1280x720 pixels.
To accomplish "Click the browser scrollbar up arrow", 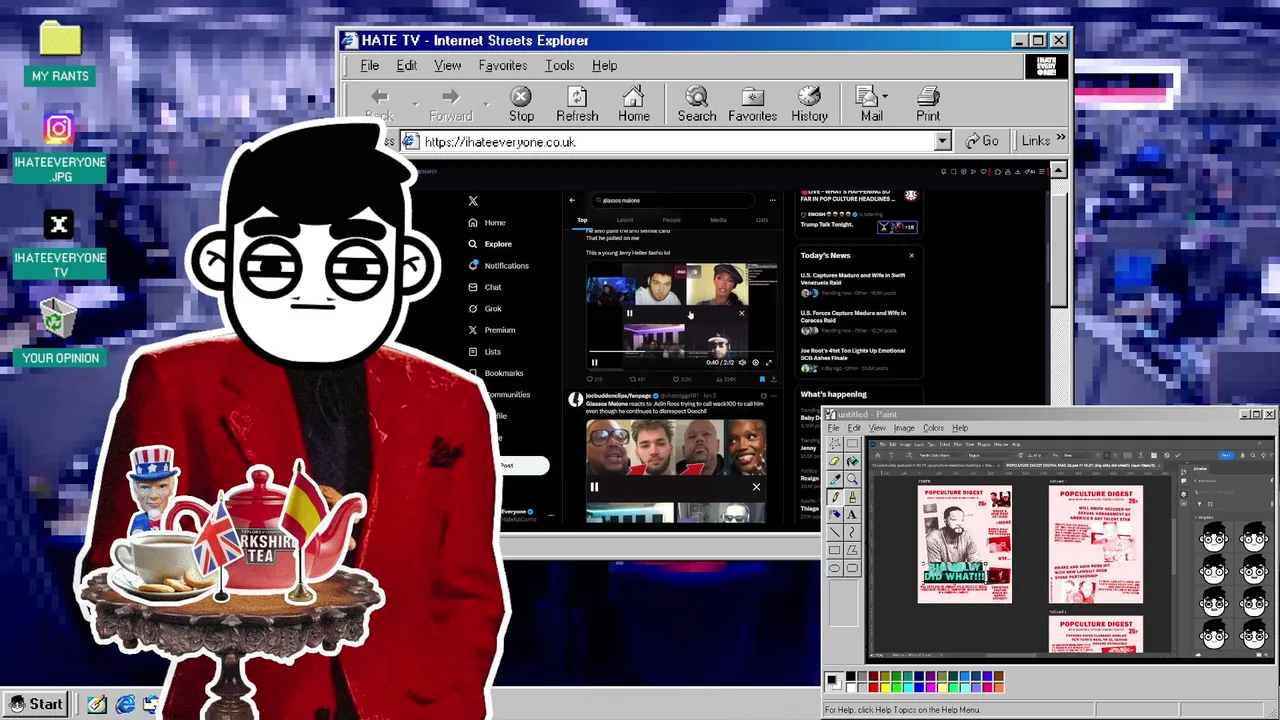I will pos(1058,171).
